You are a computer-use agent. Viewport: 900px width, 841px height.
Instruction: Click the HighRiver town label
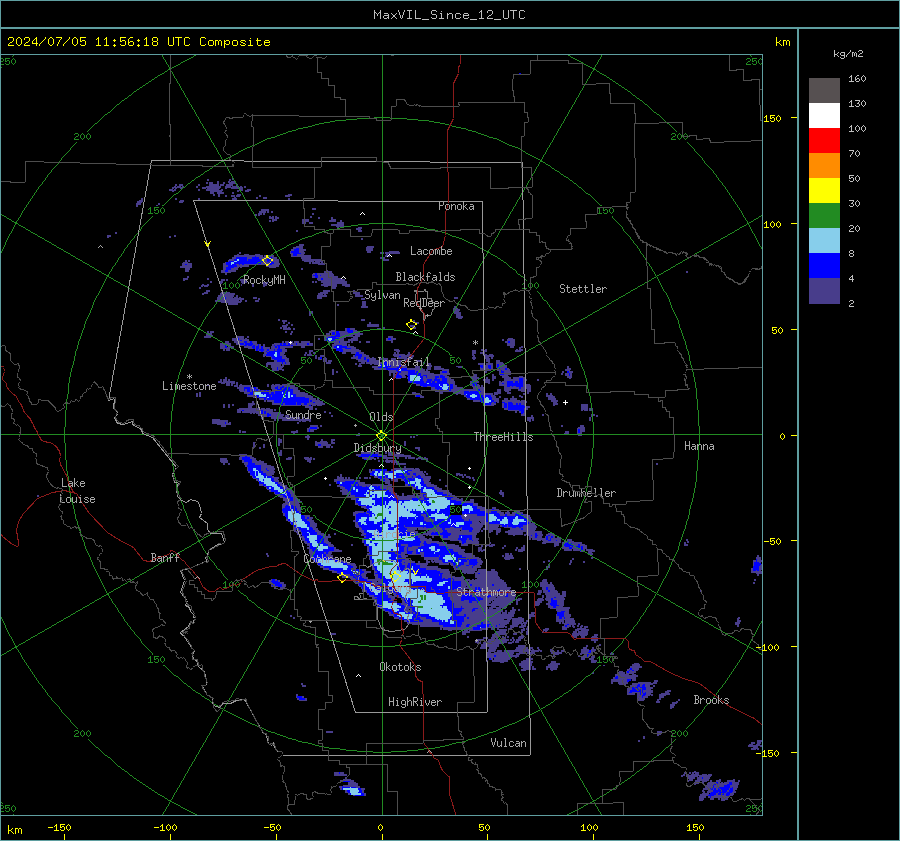pyautogui.click(x=415, y=702)
